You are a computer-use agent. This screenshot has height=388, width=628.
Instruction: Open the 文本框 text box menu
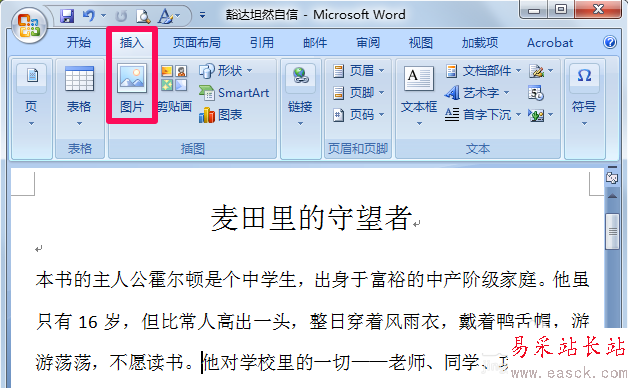419,96
